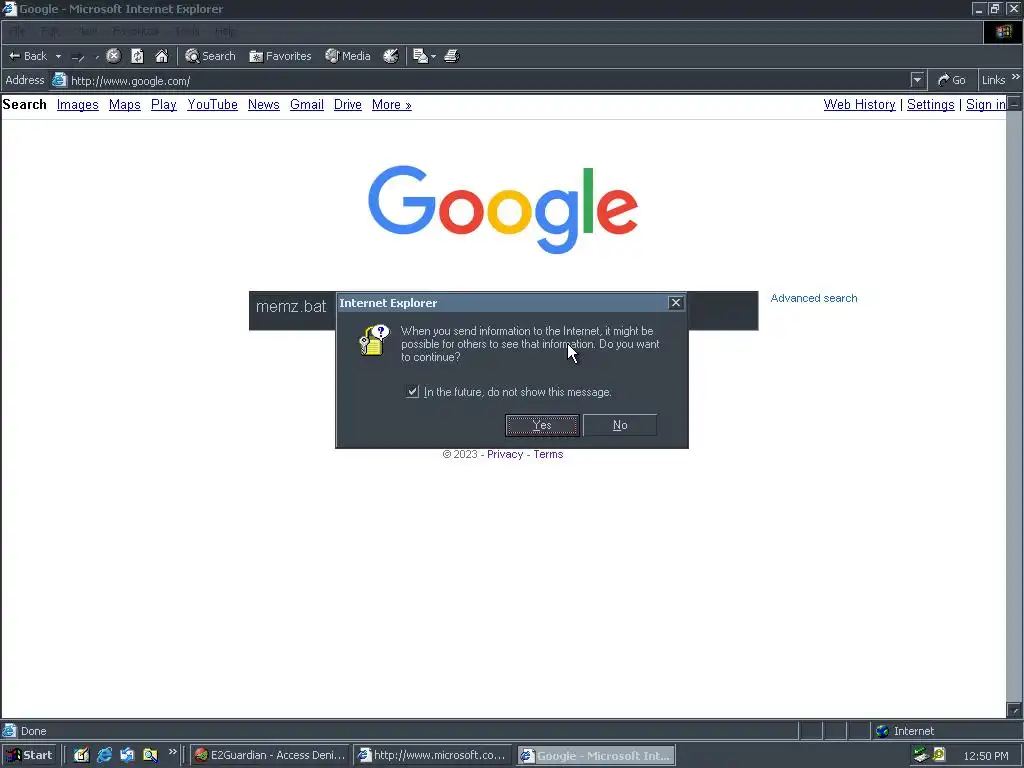
Task: Open Google Settings link
Action: click(x=931, y=104)
